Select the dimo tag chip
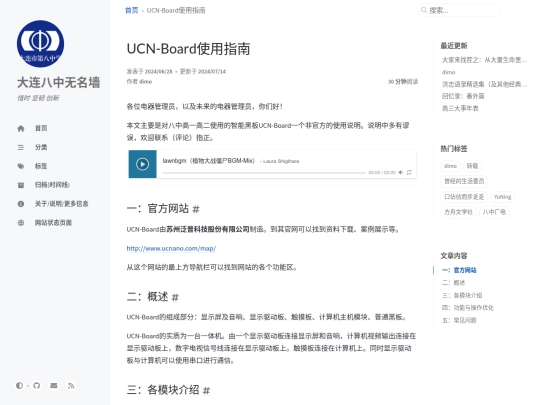The width and height of the screenshot is (540, 405). coord(450,166)
